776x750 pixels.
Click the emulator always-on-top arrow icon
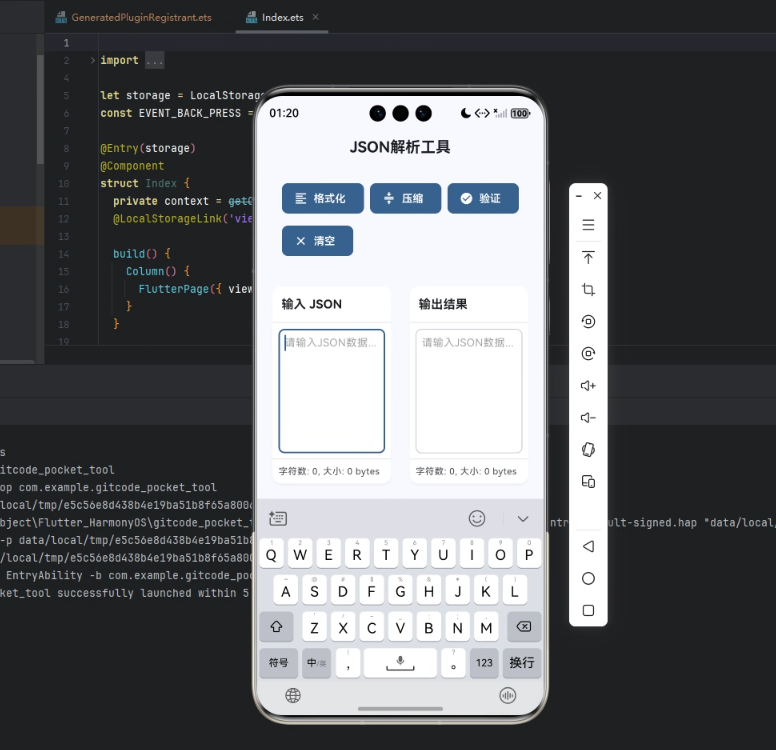point(588,257)
